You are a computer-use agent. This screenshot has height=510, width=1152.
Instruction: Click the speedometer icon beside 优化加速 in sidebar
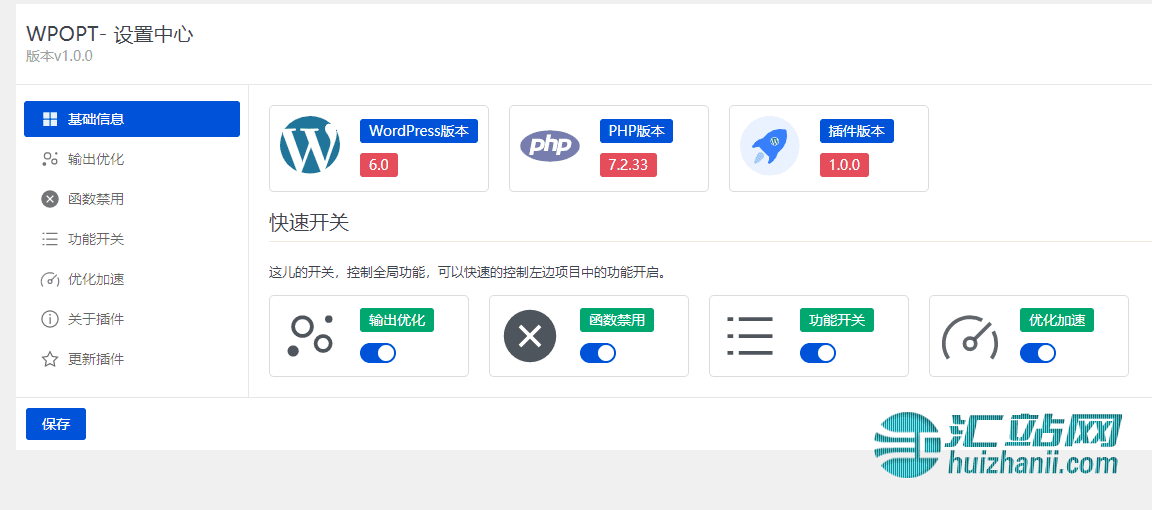point(50,280)
